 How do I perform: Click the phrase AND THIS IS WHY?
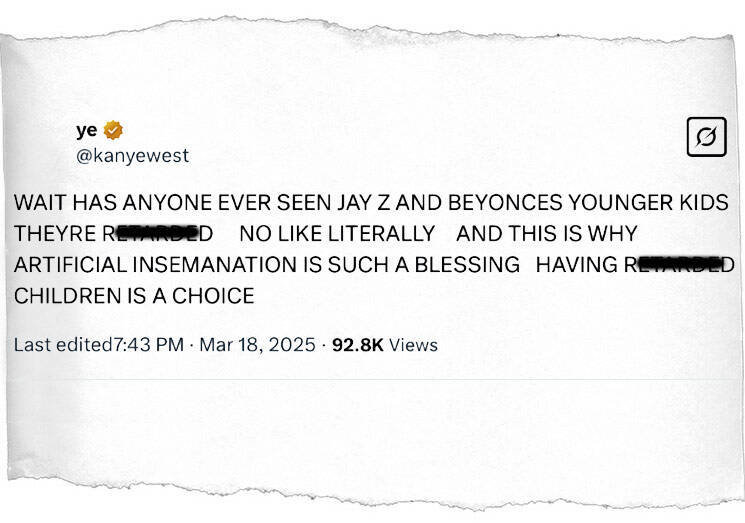[546, 234]
